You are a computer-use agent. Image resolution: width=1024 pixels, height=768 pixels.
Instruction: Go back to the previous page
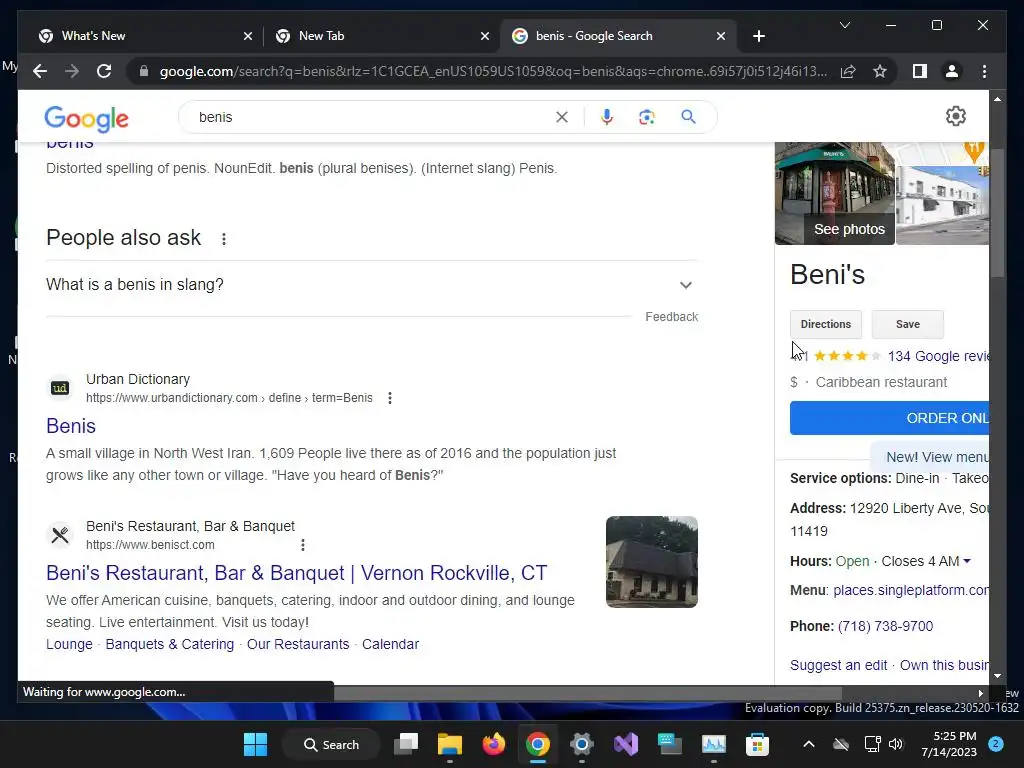pos(40,71)
